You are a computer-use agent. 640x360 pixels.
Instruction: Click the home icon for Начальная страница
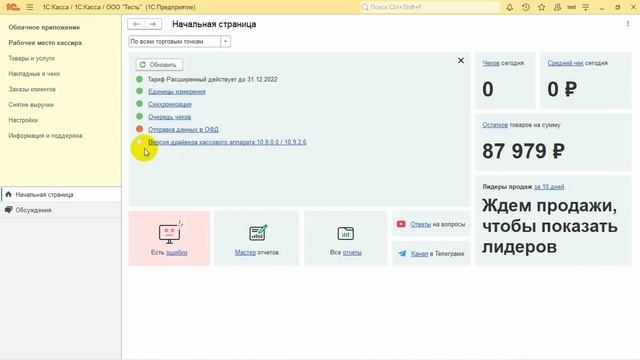[8, 194]
